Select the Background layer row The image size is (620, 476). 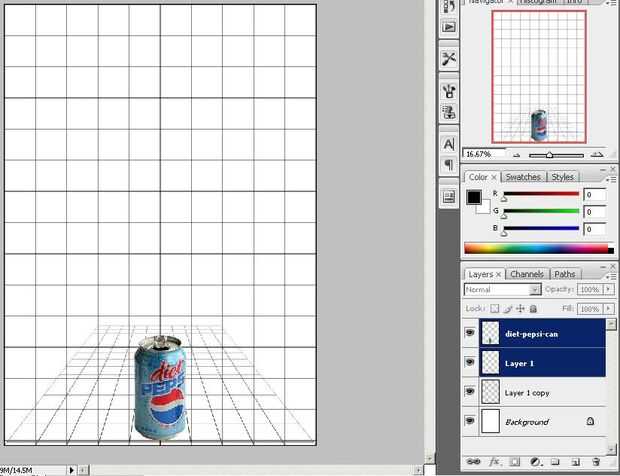(x=542, y=421)
